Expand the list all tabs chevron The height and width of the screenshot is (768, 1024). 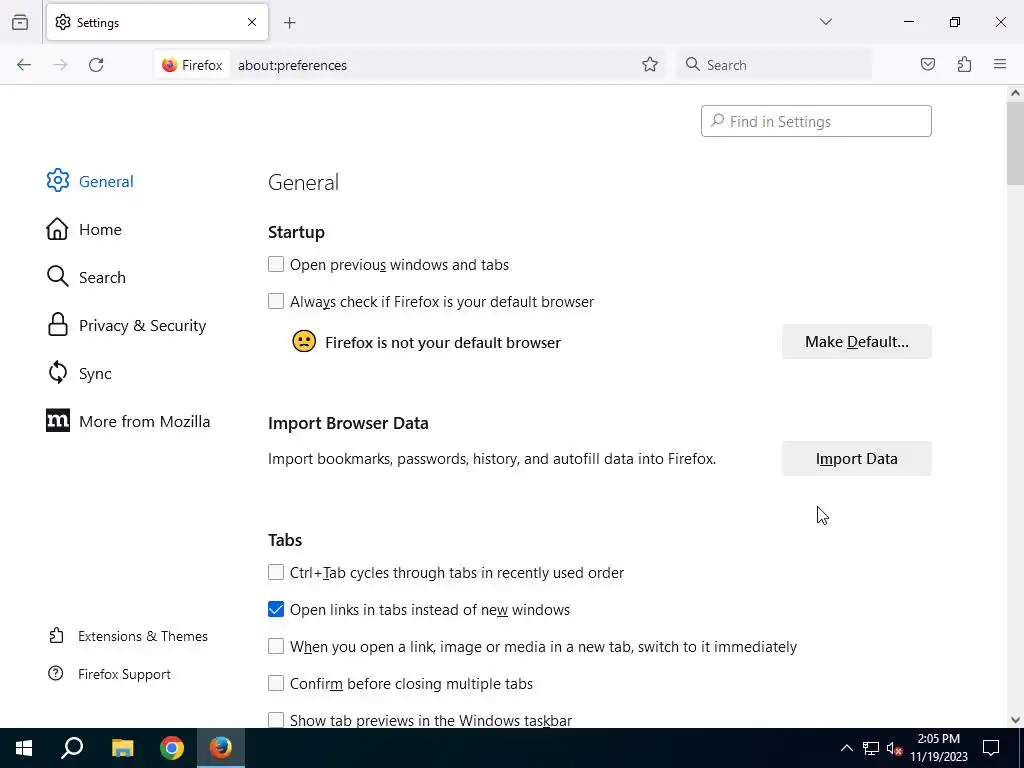click(x=826, y=22)
